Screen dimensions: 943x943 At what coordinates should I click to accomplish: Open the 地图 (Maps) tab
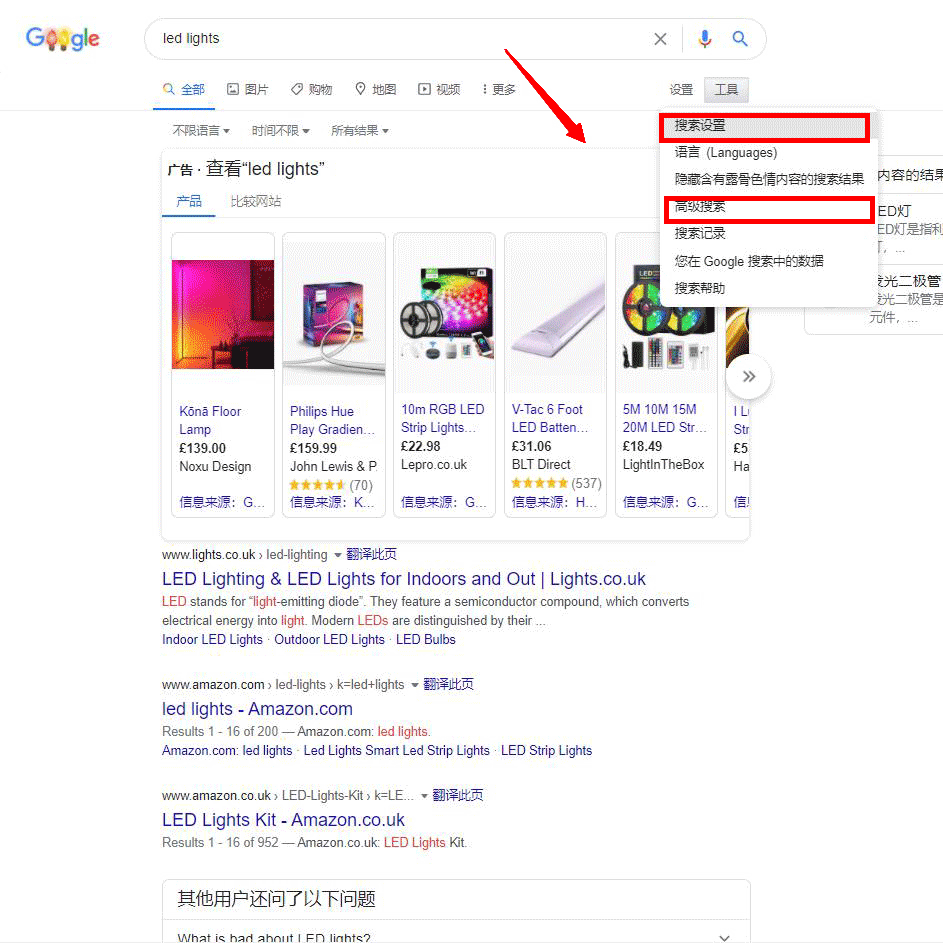375,90
